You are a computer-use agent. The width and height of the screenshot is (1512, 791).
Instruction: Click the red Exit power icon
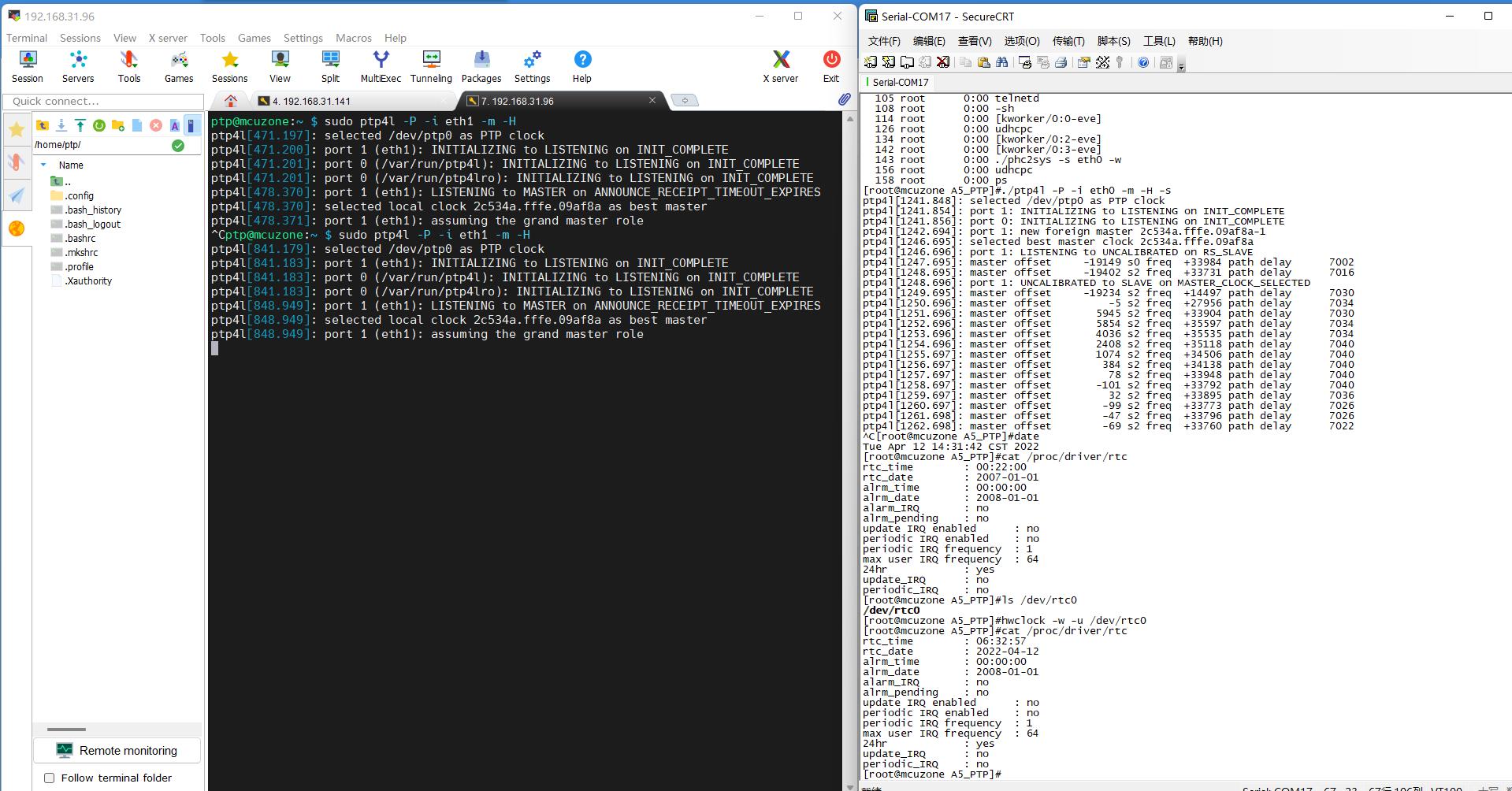(x=831, y=66)
